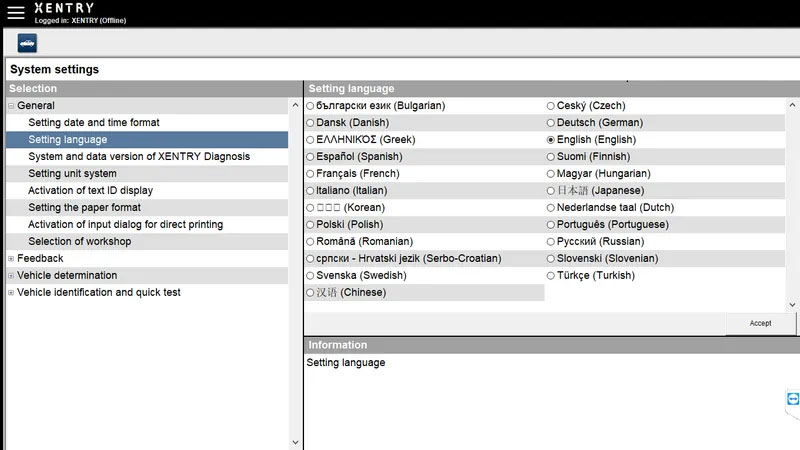Click 'Logged in: XENTRY (Offline)' text
This screenshot has width=800, height=450.
(80, 21)
